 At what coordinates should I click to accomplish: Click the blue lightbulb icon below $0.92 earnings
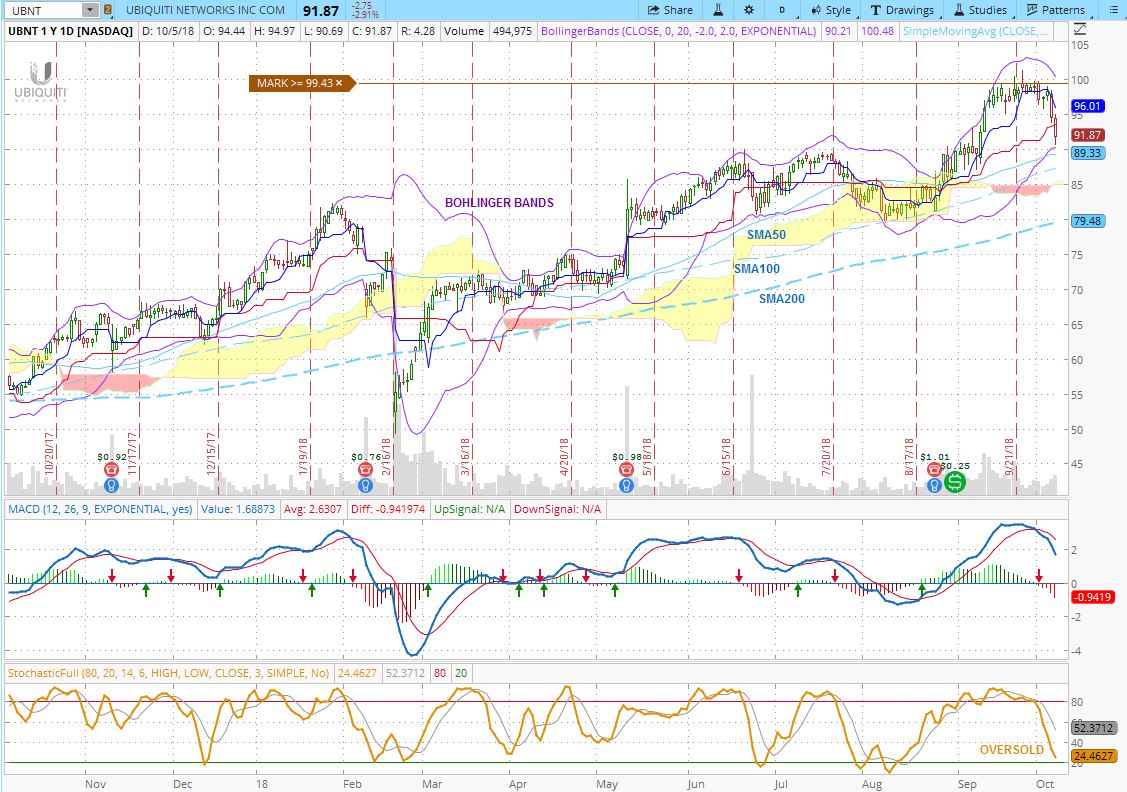point(111,485)
